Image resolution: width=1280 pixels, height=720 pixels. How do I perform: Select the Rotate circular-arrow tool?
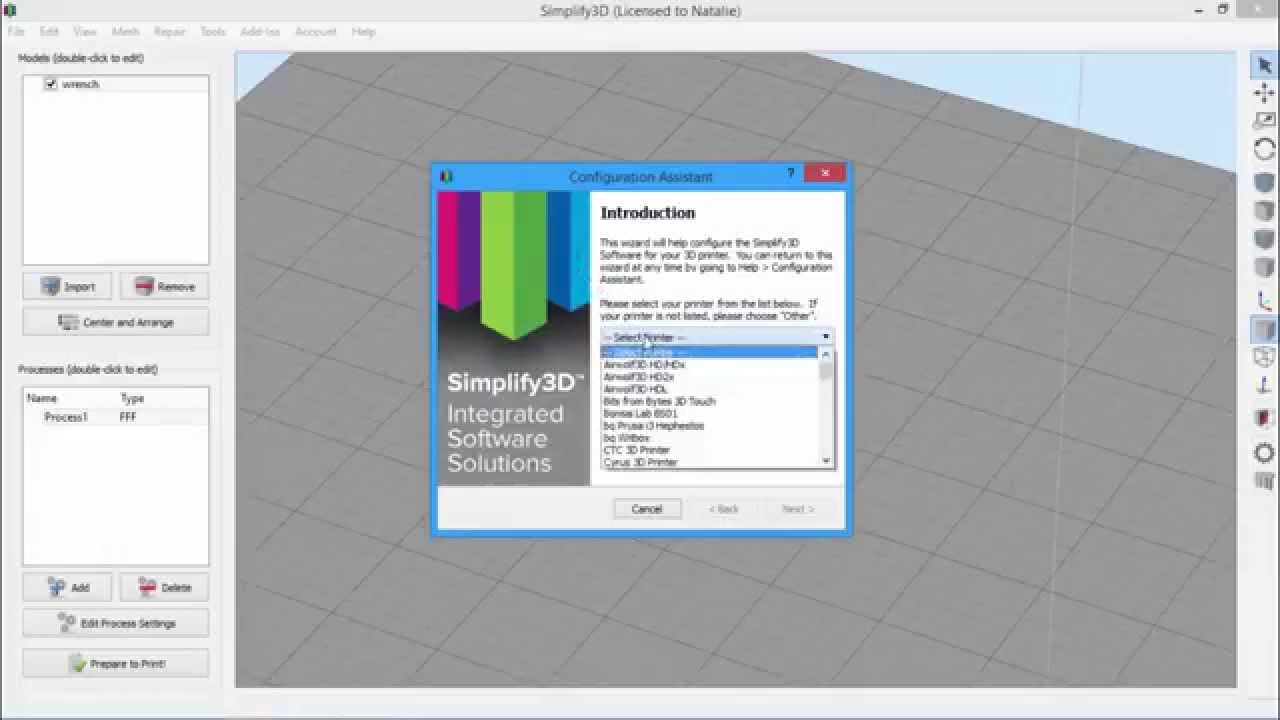tap(1264, 149)
